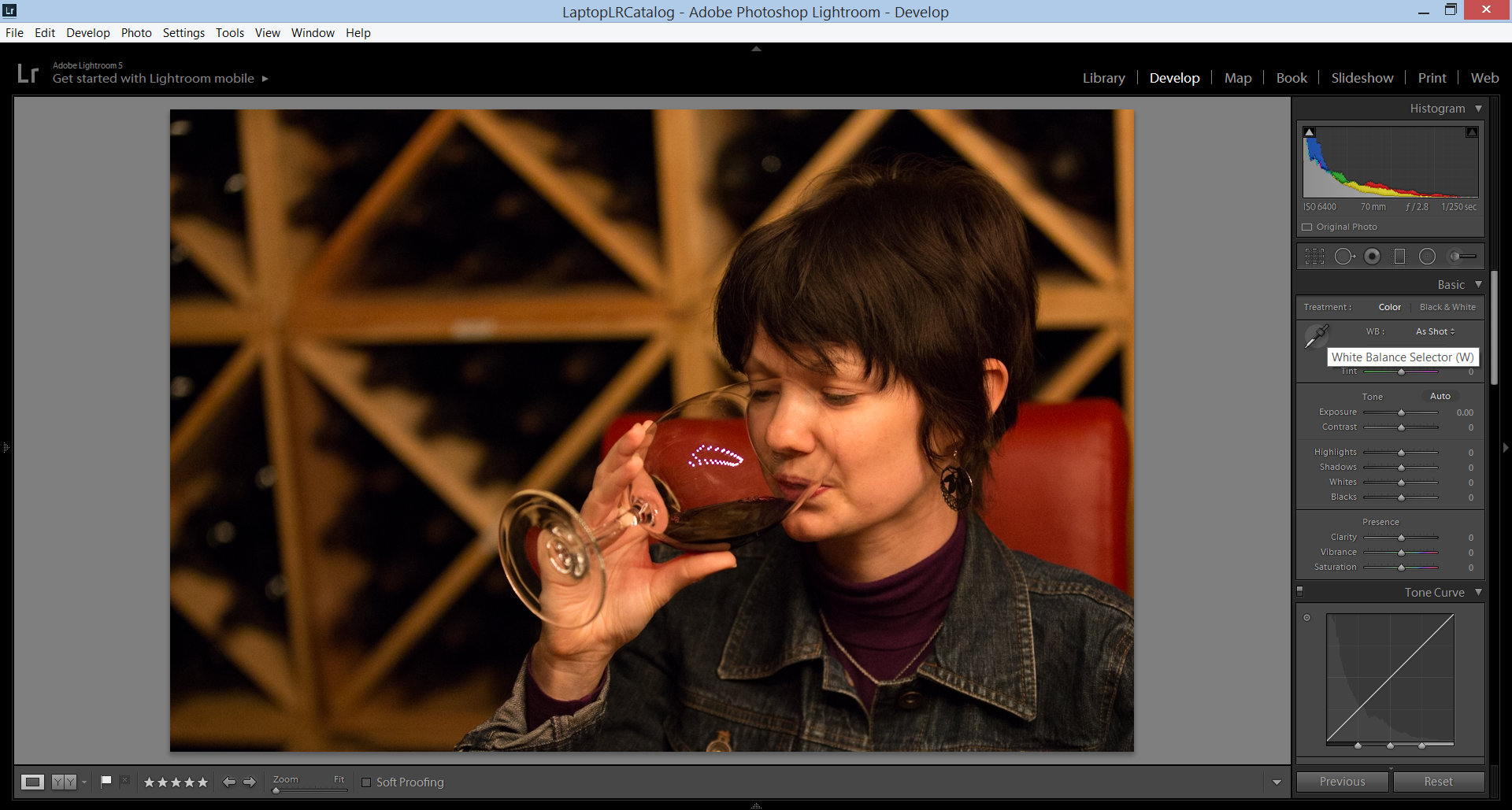Click the tone curve graph
The image size is (1512, 810).
point(1390,678)
